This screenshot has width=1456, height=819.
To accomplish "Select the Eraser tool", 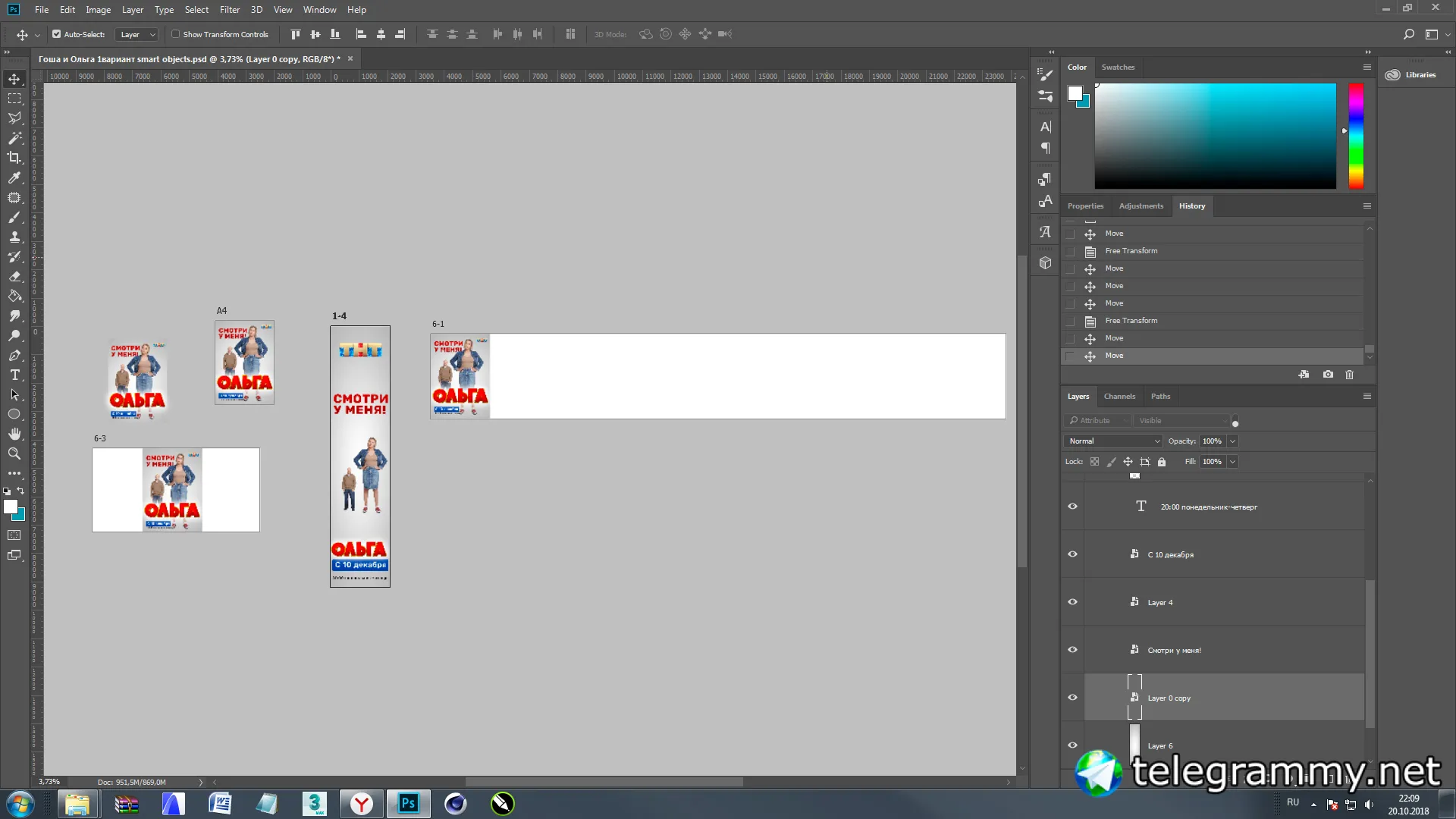I will click(14, 276).
